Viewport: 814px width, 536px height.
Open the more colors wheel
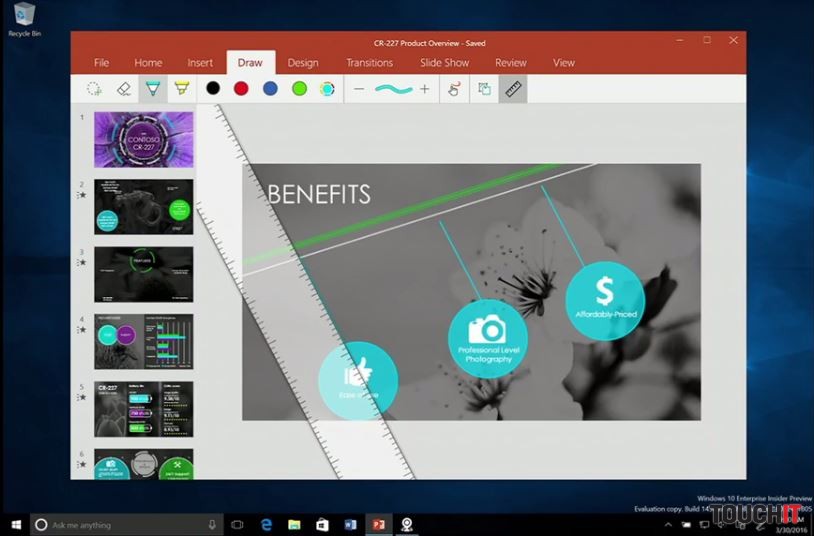(327, 89)
